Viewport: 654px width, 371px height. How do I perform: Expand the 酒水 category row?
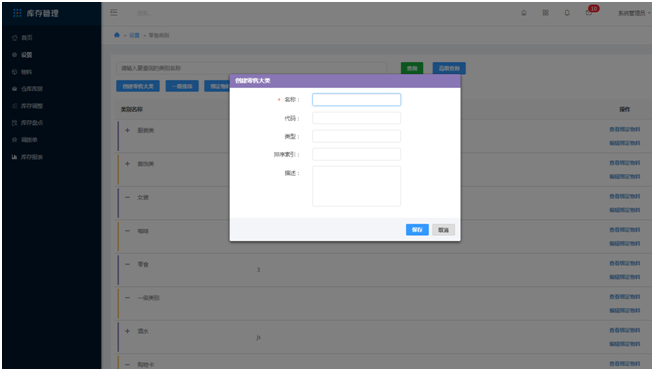tap(127, 331)
